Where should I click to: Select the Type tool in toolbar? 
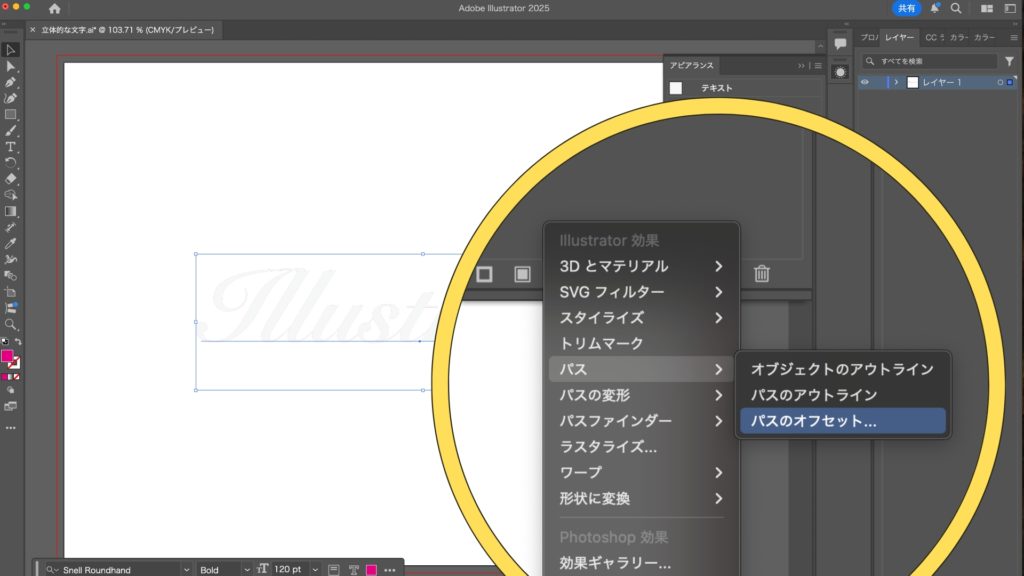coord(11,146)
